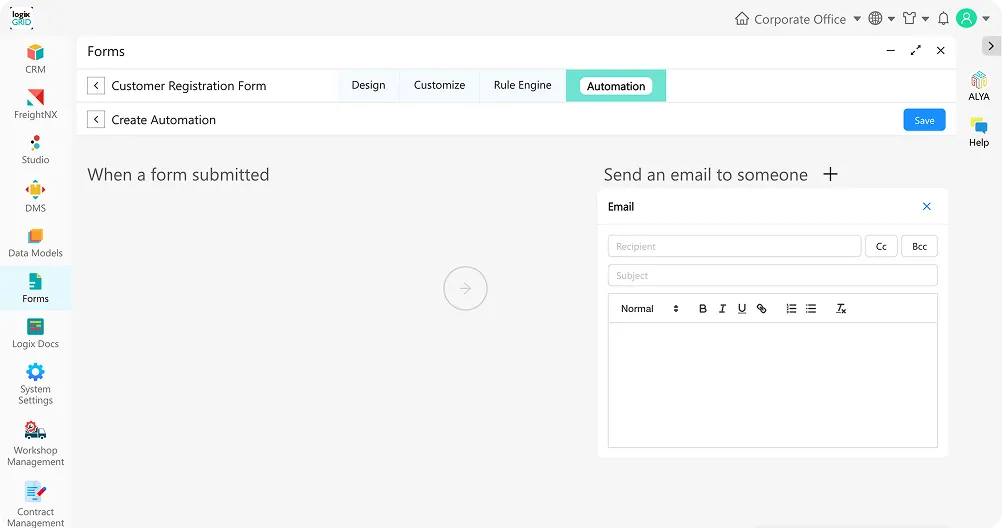
Task: Select the Automation tab
Action: click(x=616, y=86)
